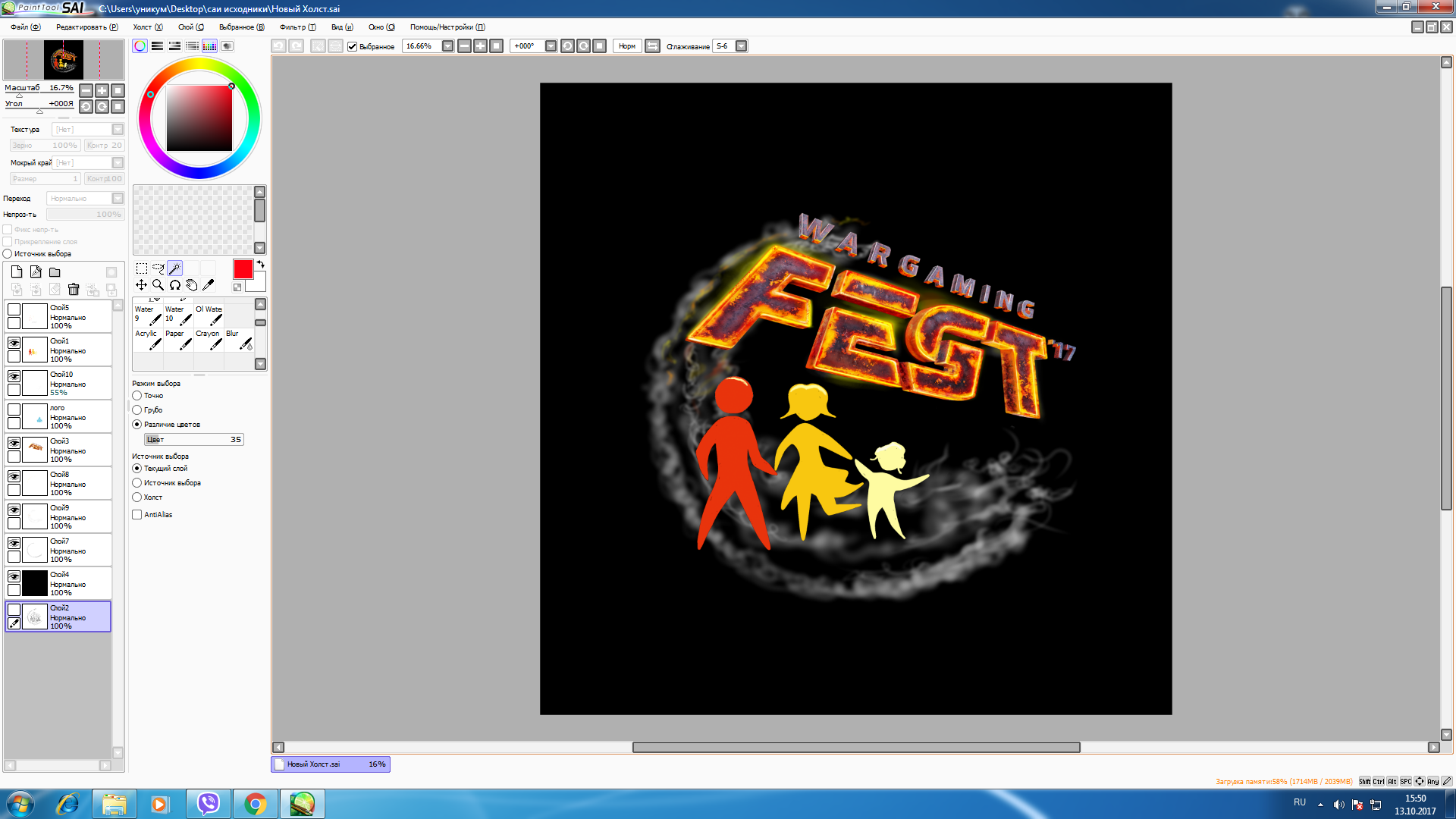Open Google Chrome from the taskbar
1456x819 pixels.
tap(256, 804)
